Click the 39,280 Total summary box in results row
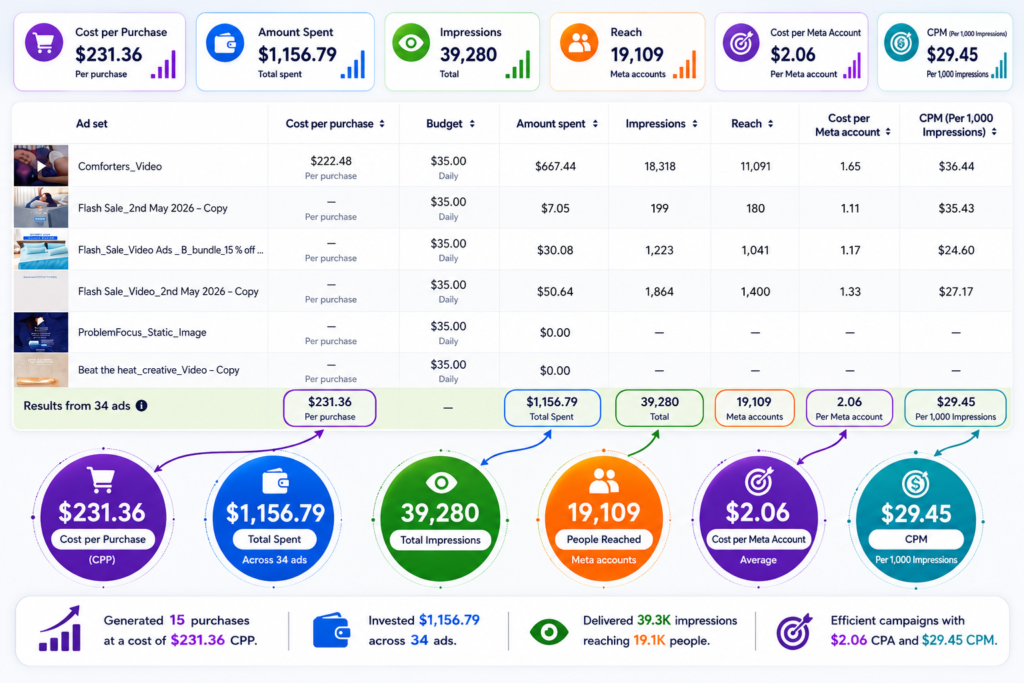Screen dimensions: 1024x683 click(659, 408)
